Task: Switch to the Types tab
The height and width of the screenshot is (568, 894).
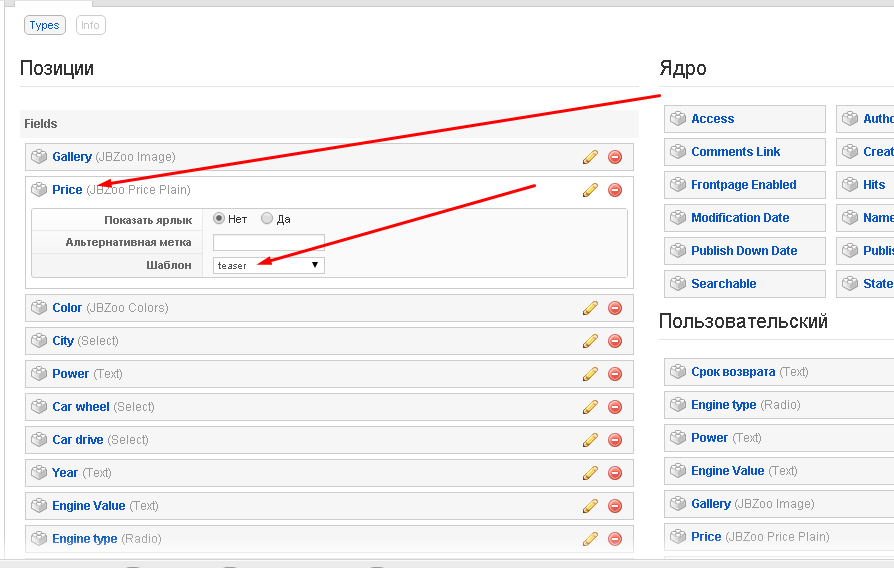Action: coord(45,25)
